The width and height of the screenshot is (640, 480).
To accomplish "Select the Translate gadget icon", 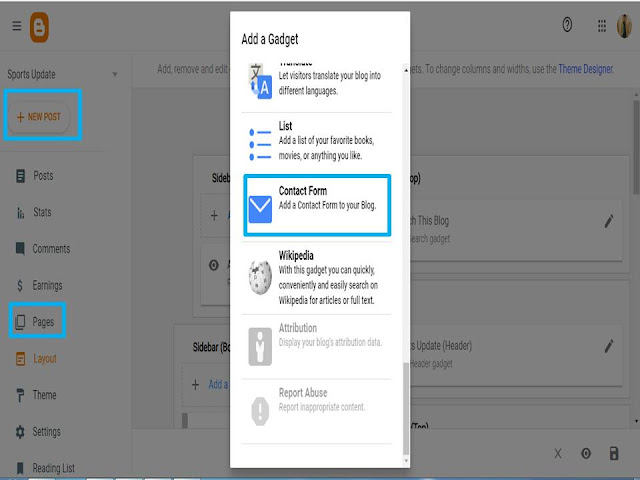I will click(260, 82).
